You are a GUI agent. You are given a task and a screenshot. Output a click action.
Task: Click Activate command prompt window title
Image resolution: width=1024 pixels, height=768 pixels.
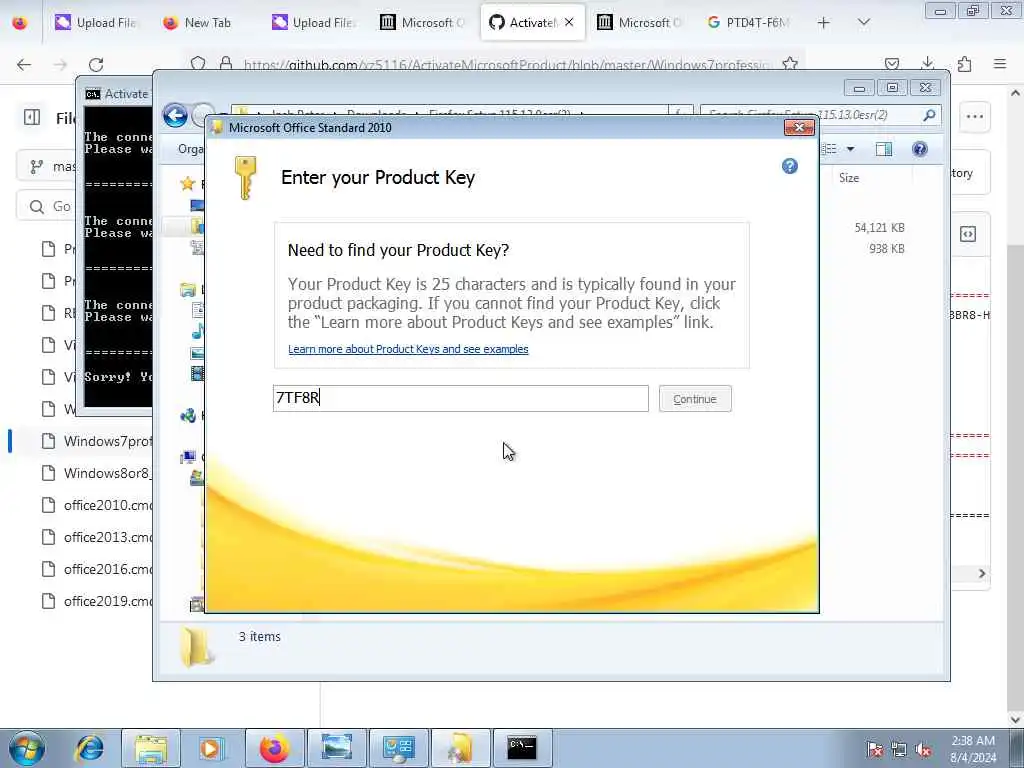point(126,94)
